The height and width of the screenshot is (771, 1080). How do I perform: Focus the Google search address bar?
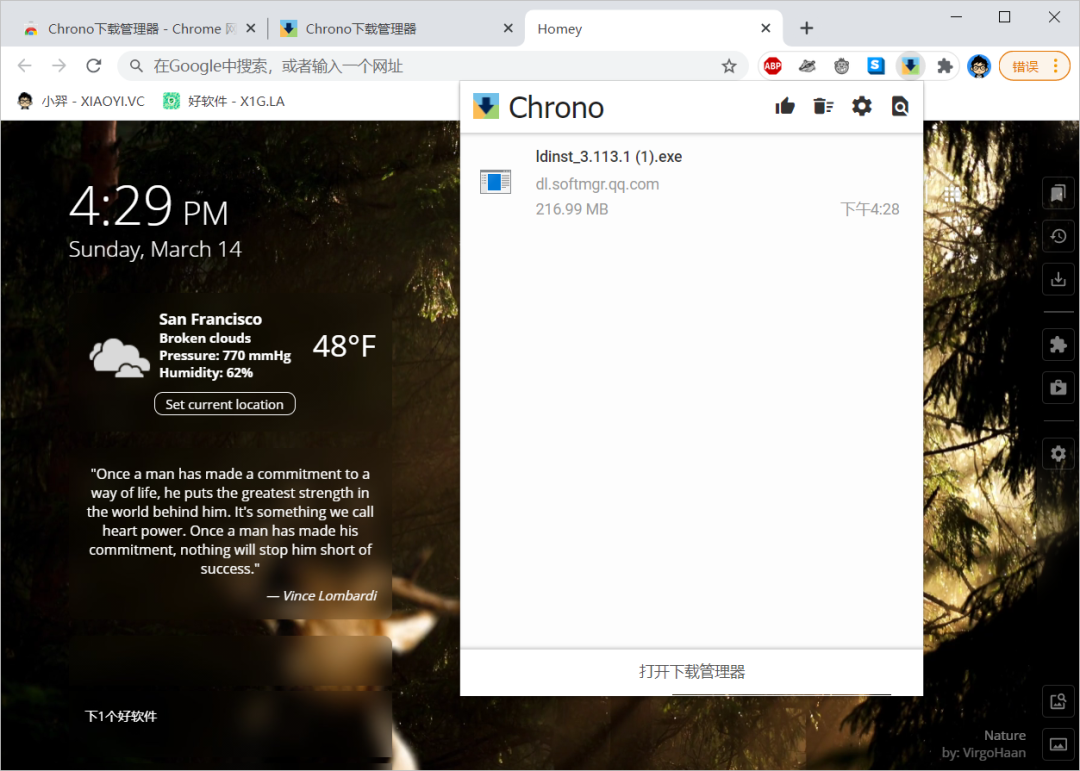click(x=434, y=66)
